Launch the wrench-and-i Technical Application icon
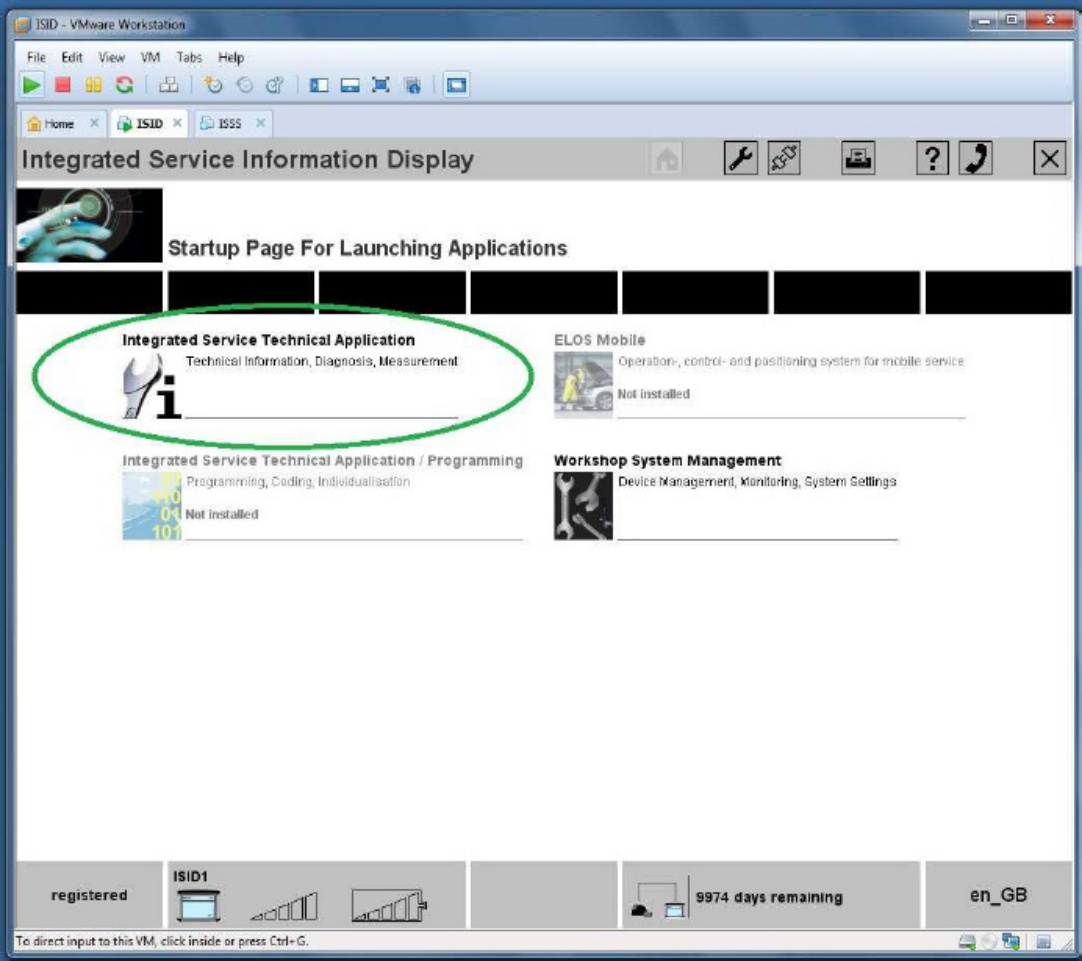This screenshot has height=961, width=1082. click(152, 386)
